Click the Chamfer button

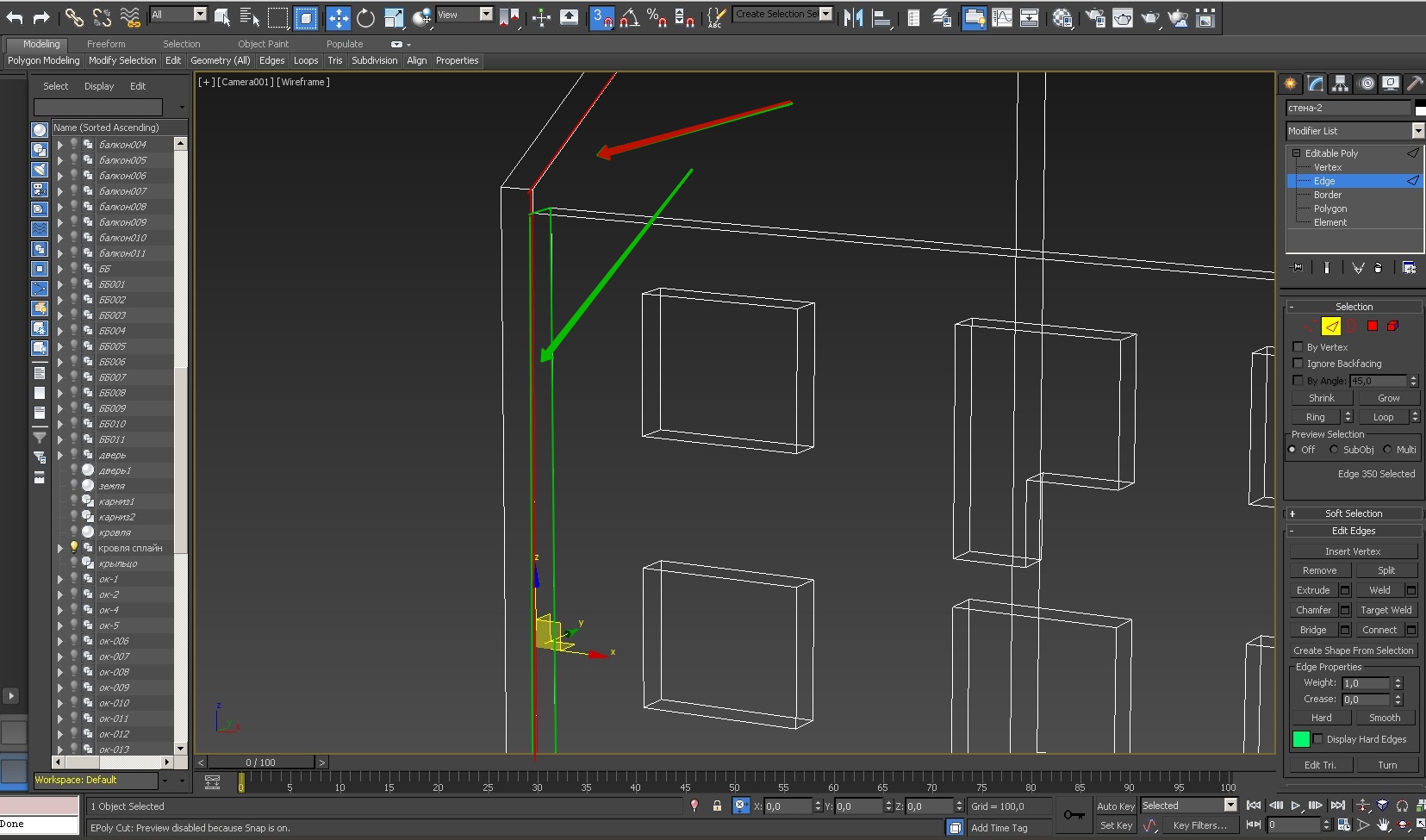1313,610
